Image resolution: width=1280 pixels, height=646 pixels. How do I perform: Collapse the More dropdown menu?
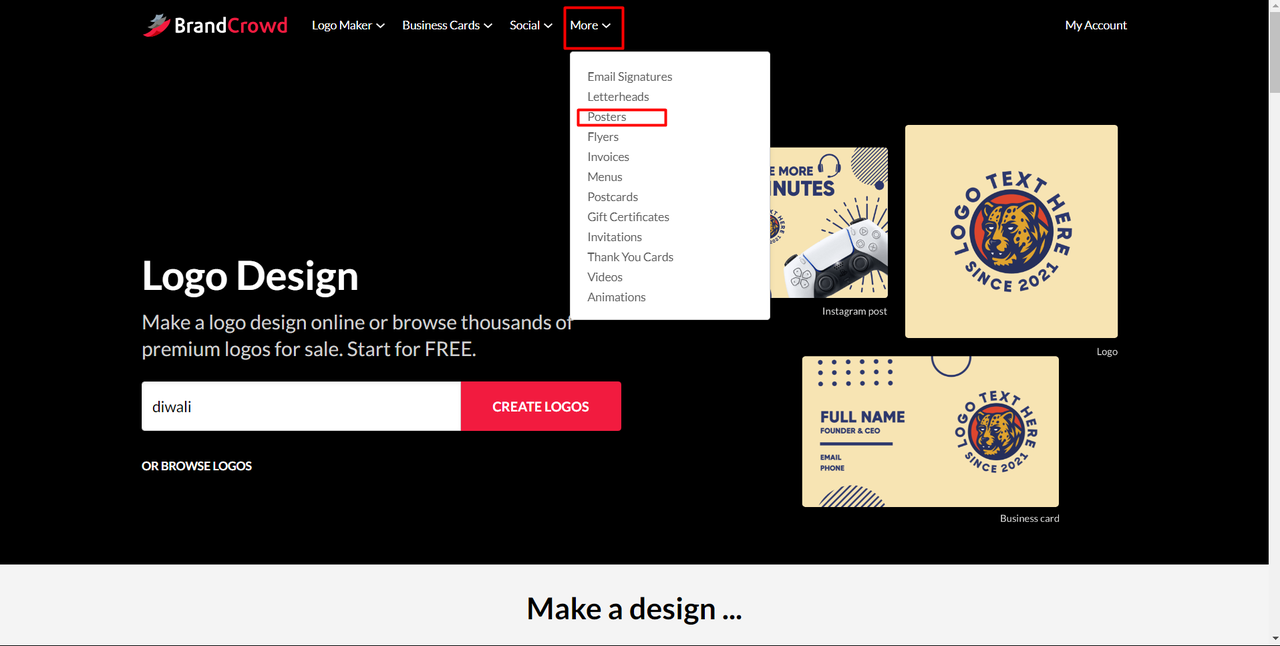coord(591,25)
